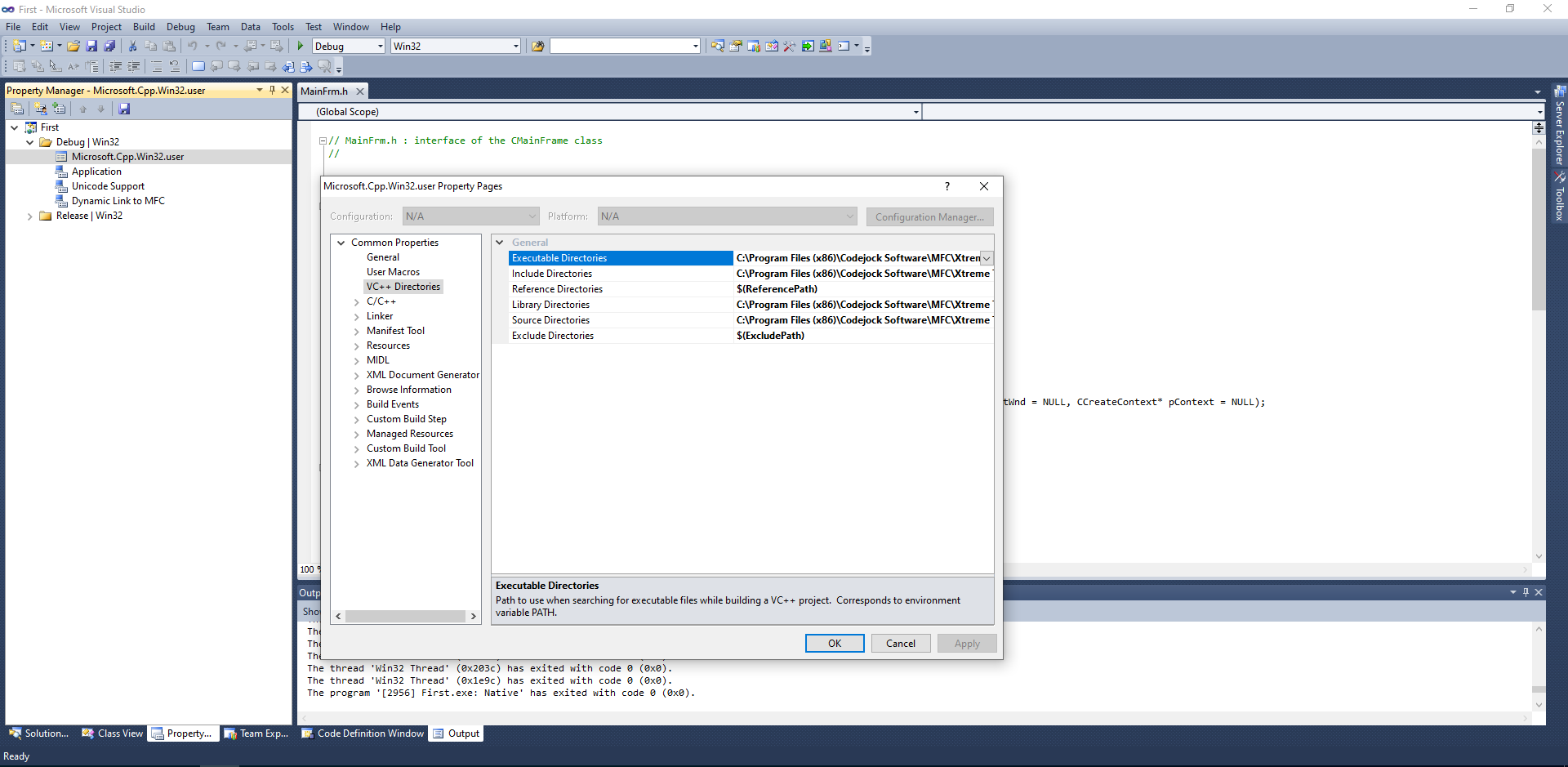This screenshot has width=1568, height=767.
Task: Click the dialog Help question mark button
Action: pyautogui.click(x=947, y=186)
